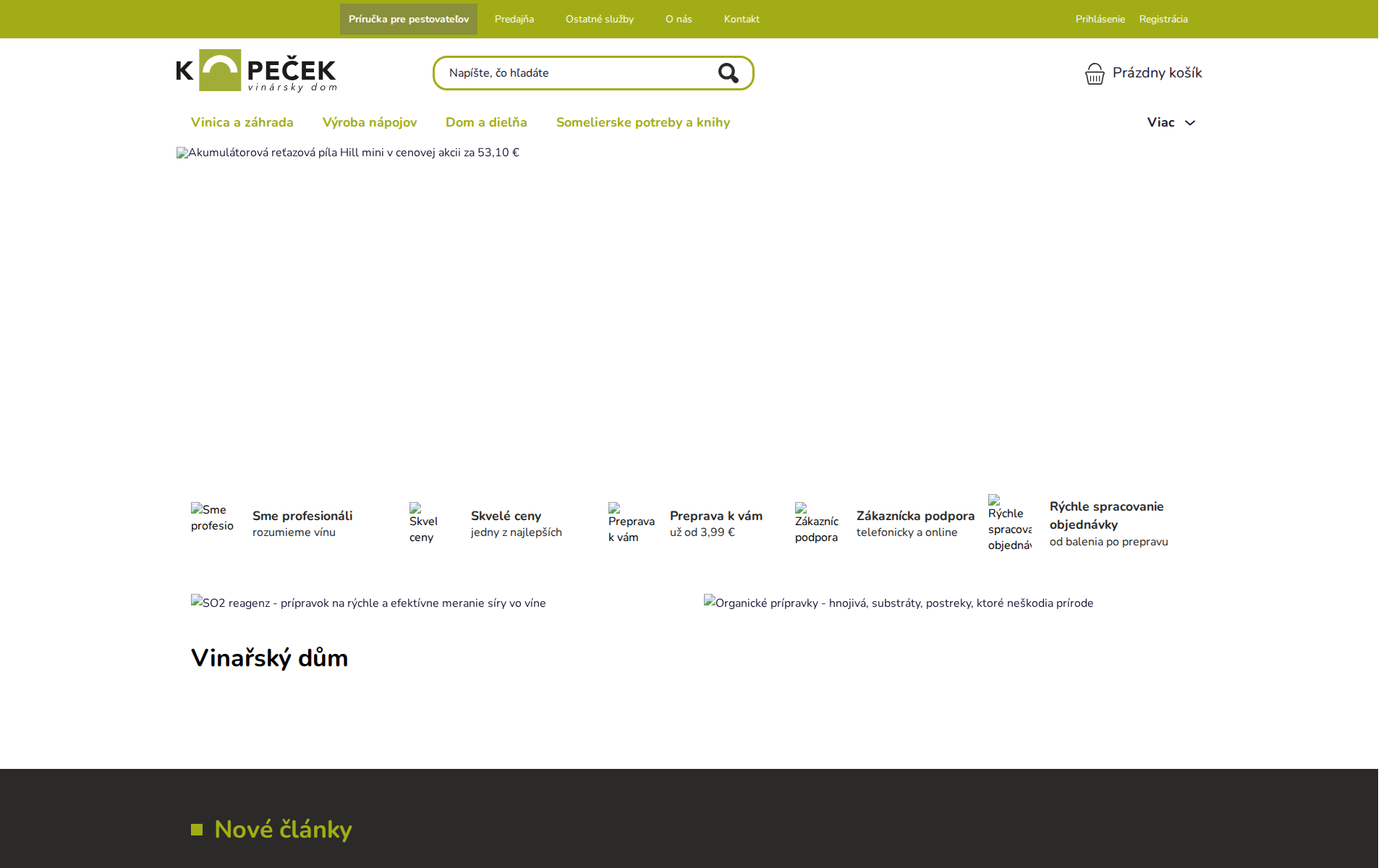Click the Príručka pre pestovateľov tab
The width and height of the screenshot is (1389, 868).
coord(409,20)
